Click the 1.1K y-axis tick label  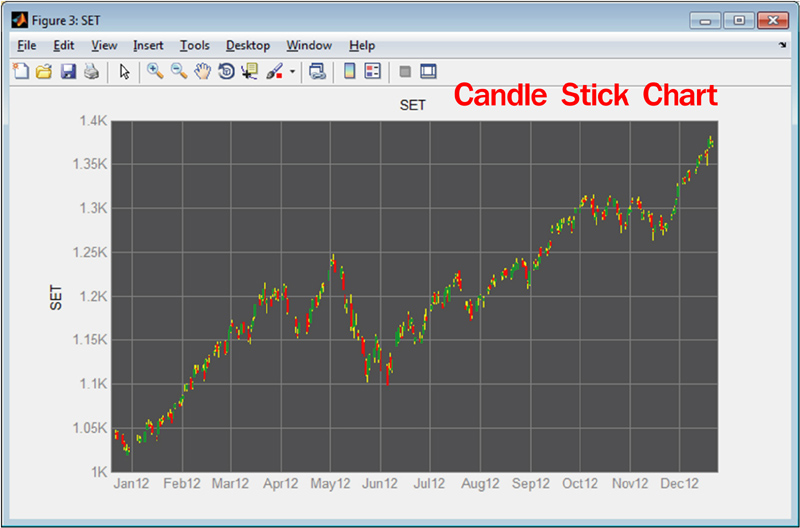[93, 384]
